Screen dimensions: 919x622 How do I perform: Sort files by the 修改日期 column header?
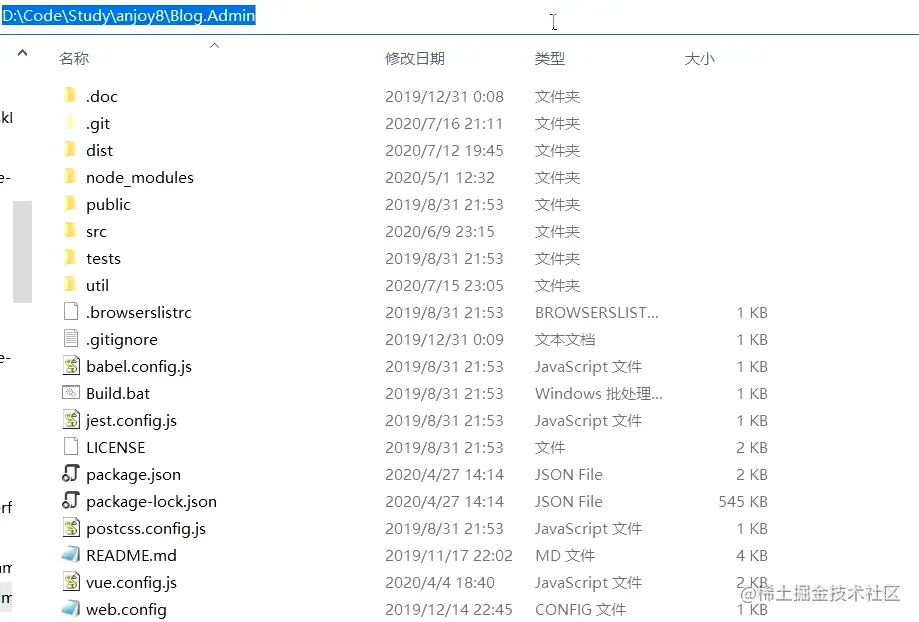click(x=415, y=59)
